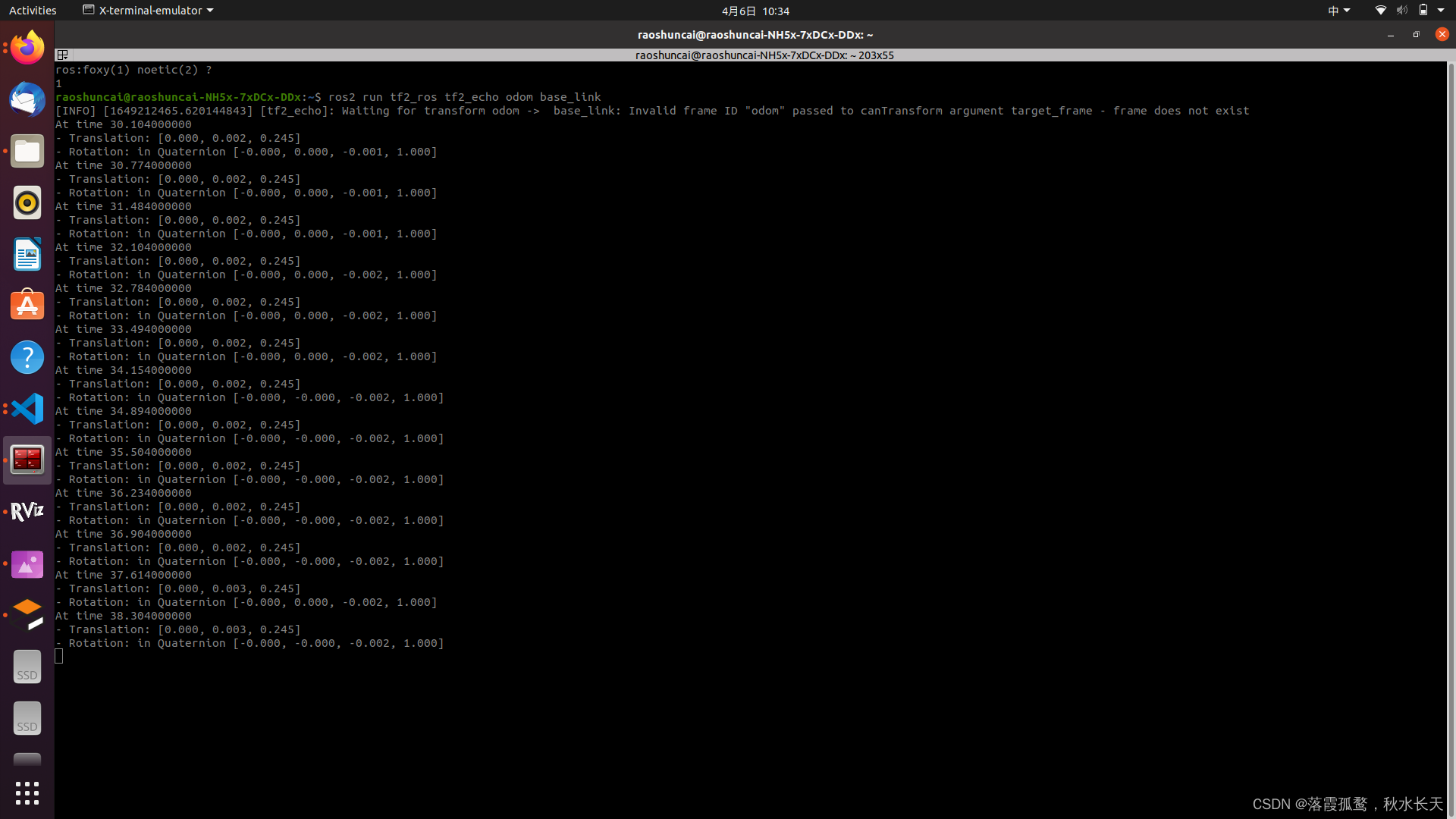This screenshot has width=1456, height=819.
Task: Open Ubuntu Software store icon
Action: coord(27,306)
